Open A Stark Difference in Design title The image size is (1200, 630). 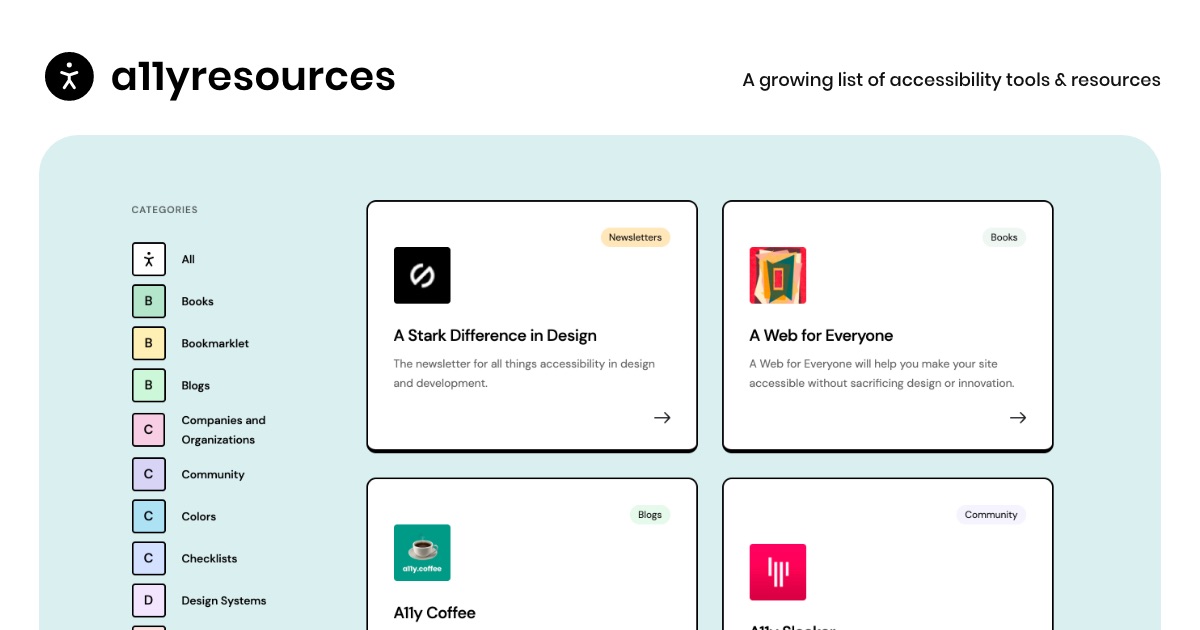coord(495,335)
